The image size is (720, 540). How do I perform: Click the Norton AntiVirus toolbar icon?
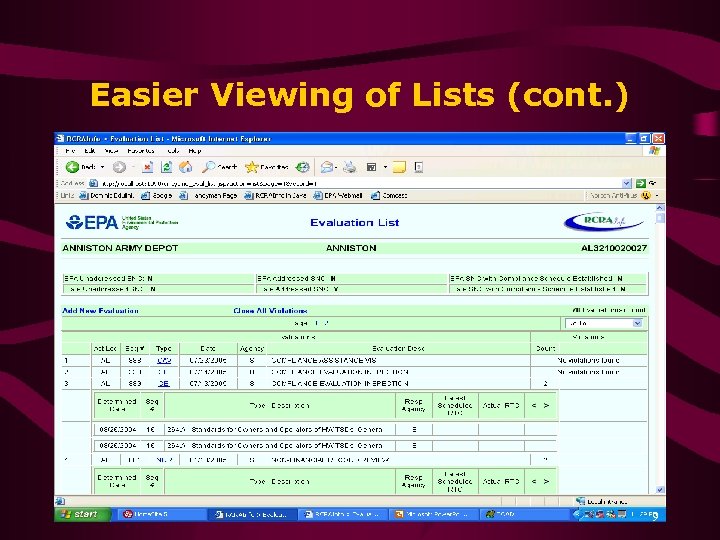pyautogui.click(x=646, y=196)
